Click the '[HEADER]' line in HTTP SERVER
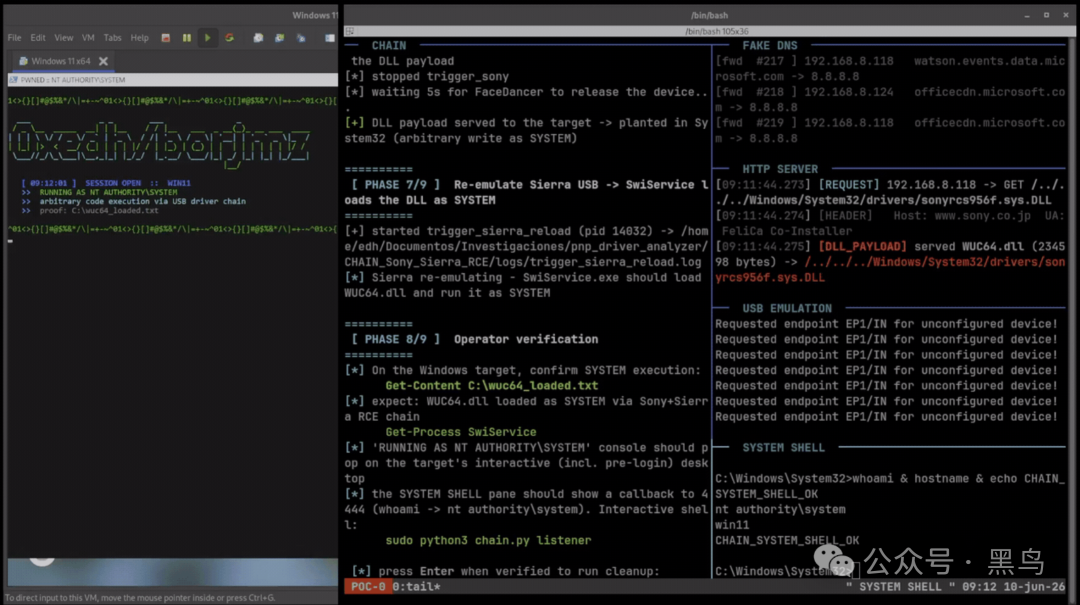Image resolution: width=1080 pixels, height=605 pixels. pos(890,223)
